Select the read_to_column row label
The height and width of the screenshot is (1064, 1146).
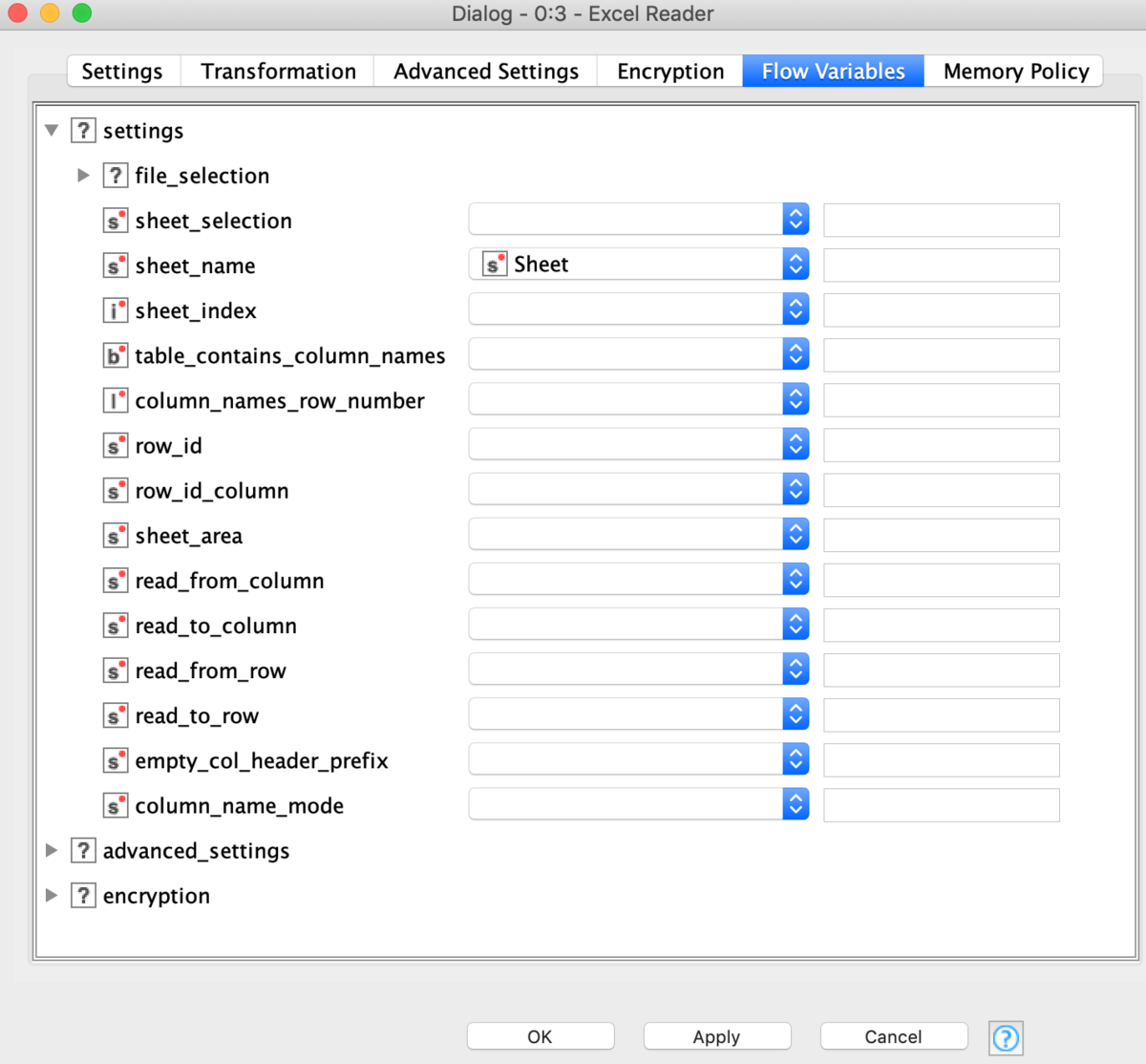tap(215, 626)
